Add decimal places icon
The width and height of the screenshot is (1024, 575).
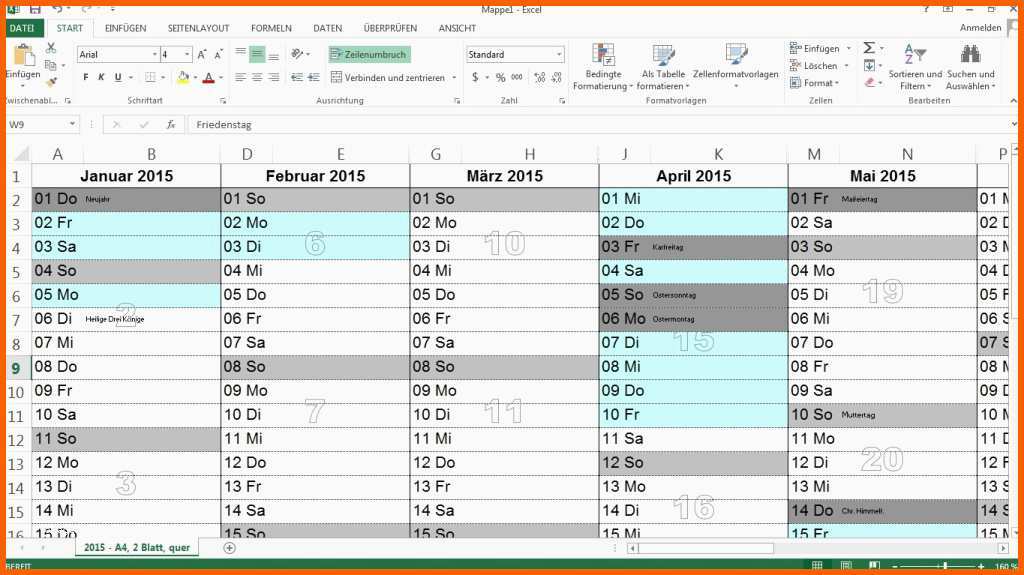539,77
